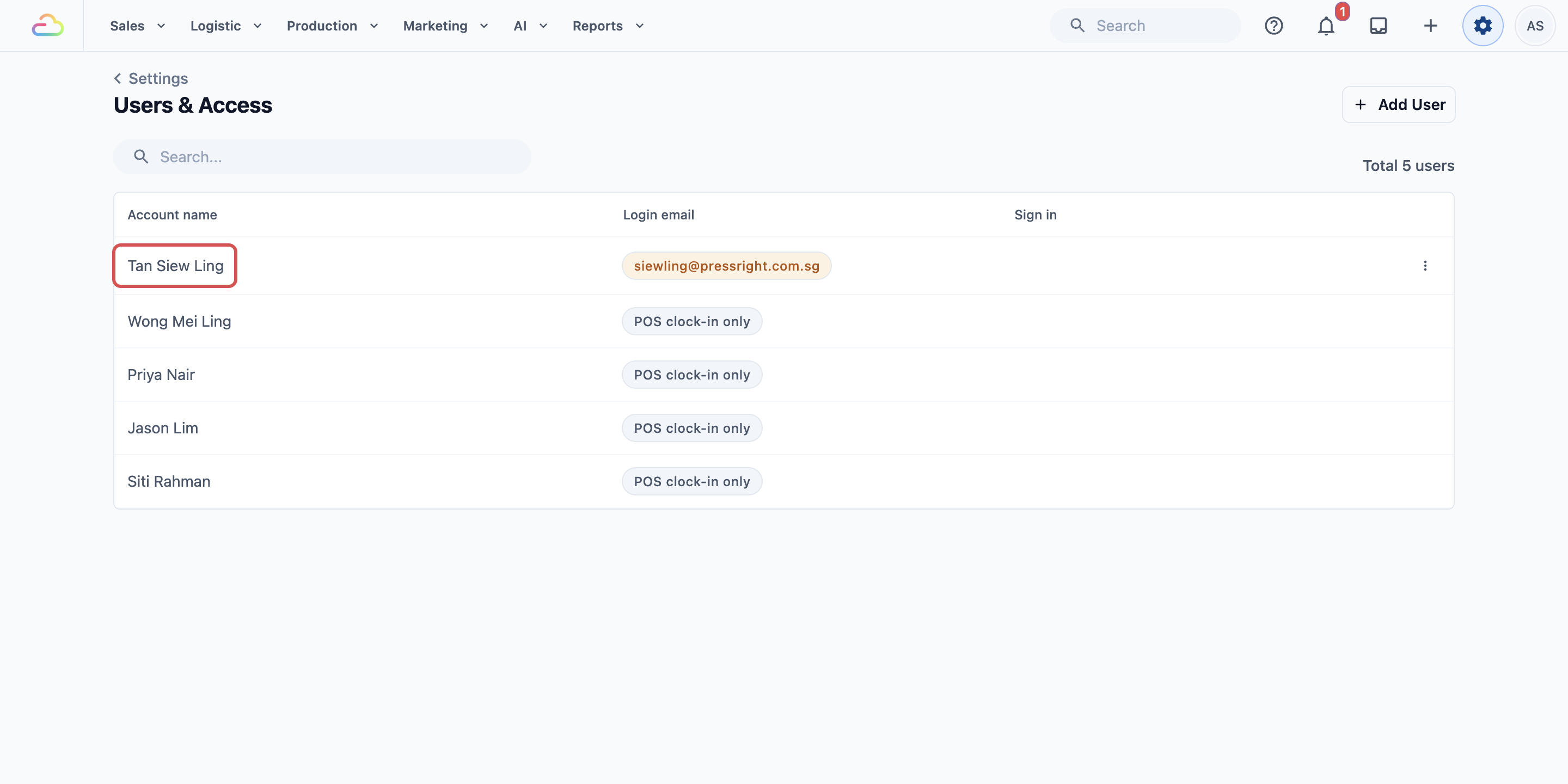
Task: Select the Jason Lim account name
Action: point(163,428)
